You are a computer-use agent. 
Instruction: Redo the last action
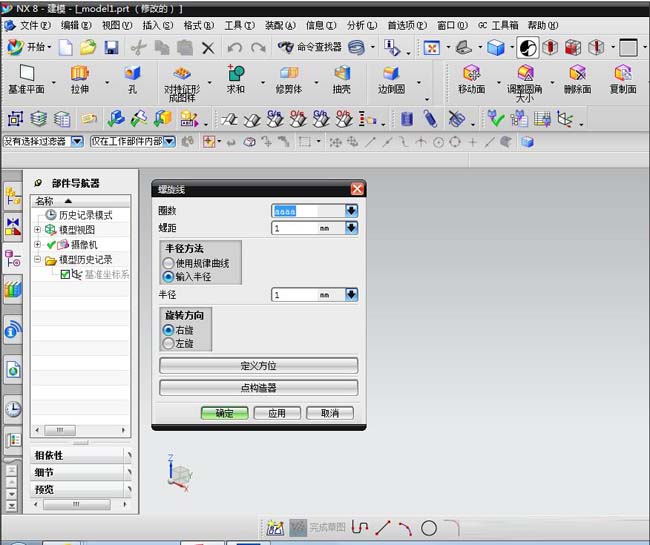258,48
